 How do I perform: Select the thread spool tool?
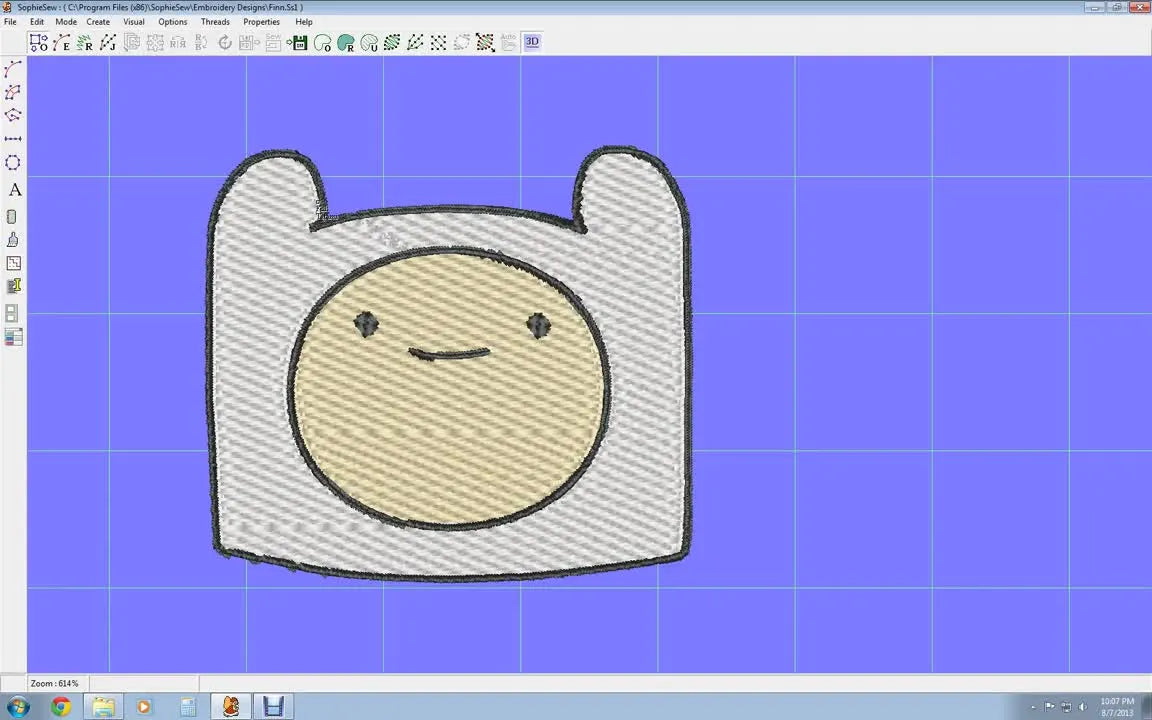(x=12, y=217)
